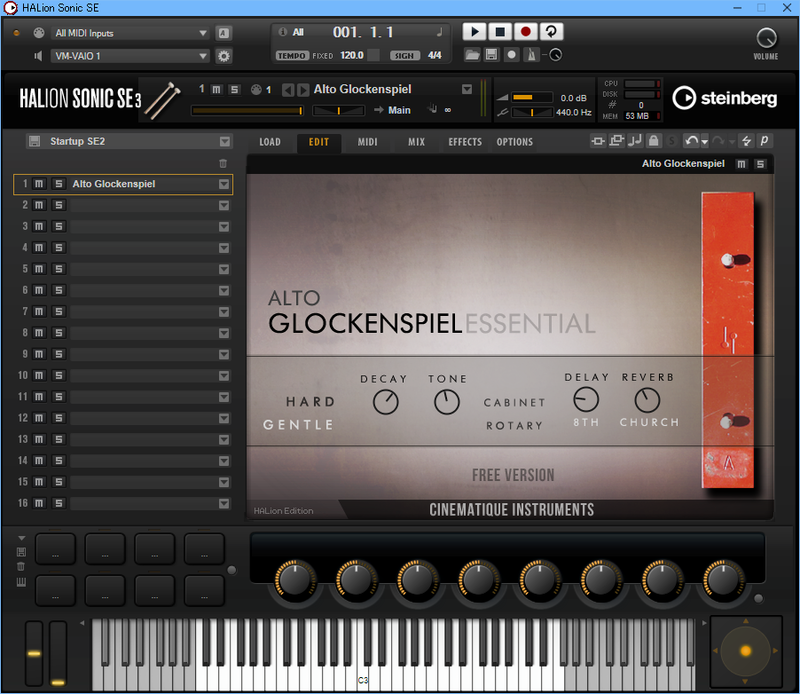Image resolution: width=800 pixels, height=694 pixels.
Task: Toggle Mute in the edit panel title bar
Action: click(741, 164)
